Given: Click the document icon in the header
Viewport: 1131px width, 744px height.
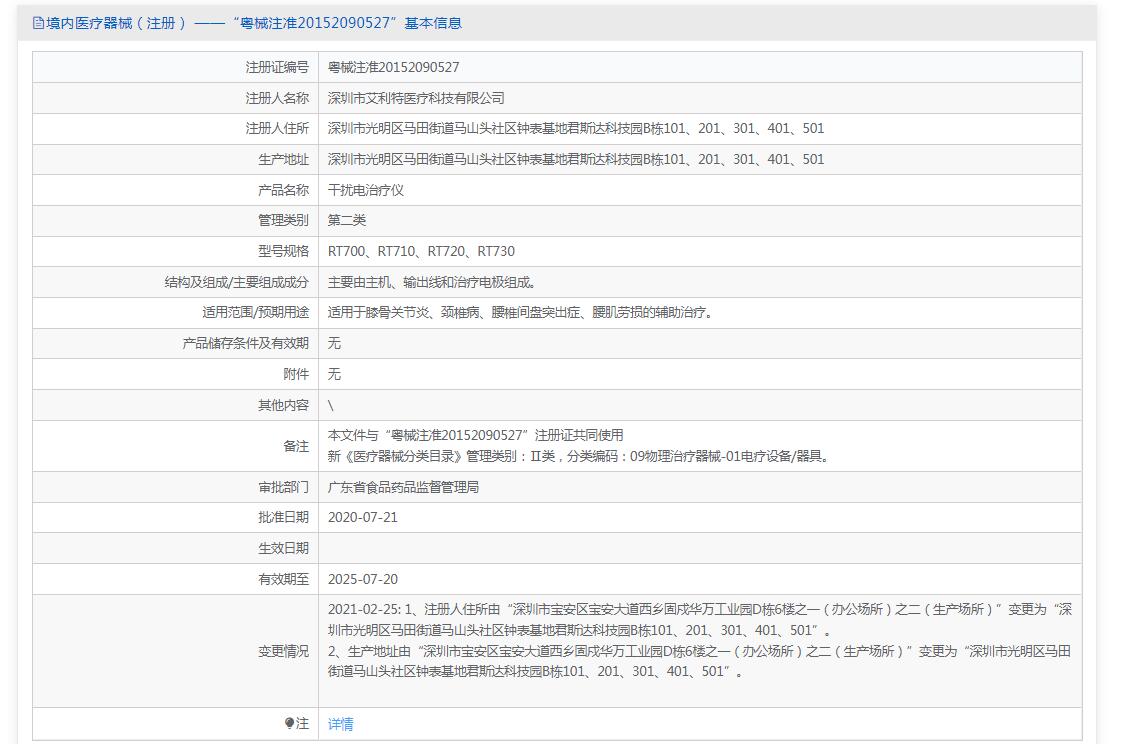Looking at the screenshot, I should click(x=38, y=23).
